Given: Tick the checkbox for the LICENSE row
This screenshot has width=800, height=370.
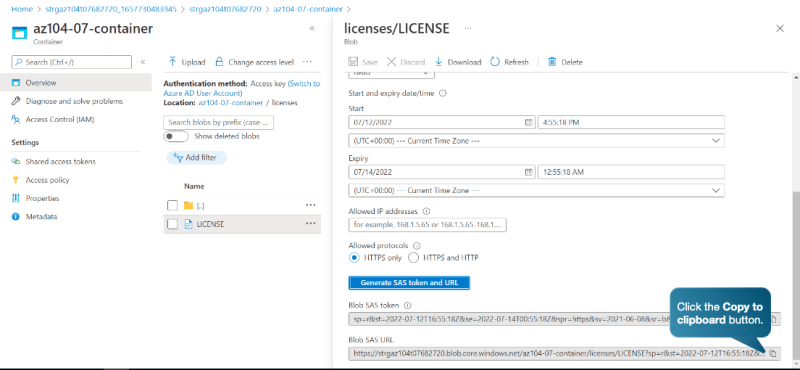Looking at the screenshot, I should point(172,224).
